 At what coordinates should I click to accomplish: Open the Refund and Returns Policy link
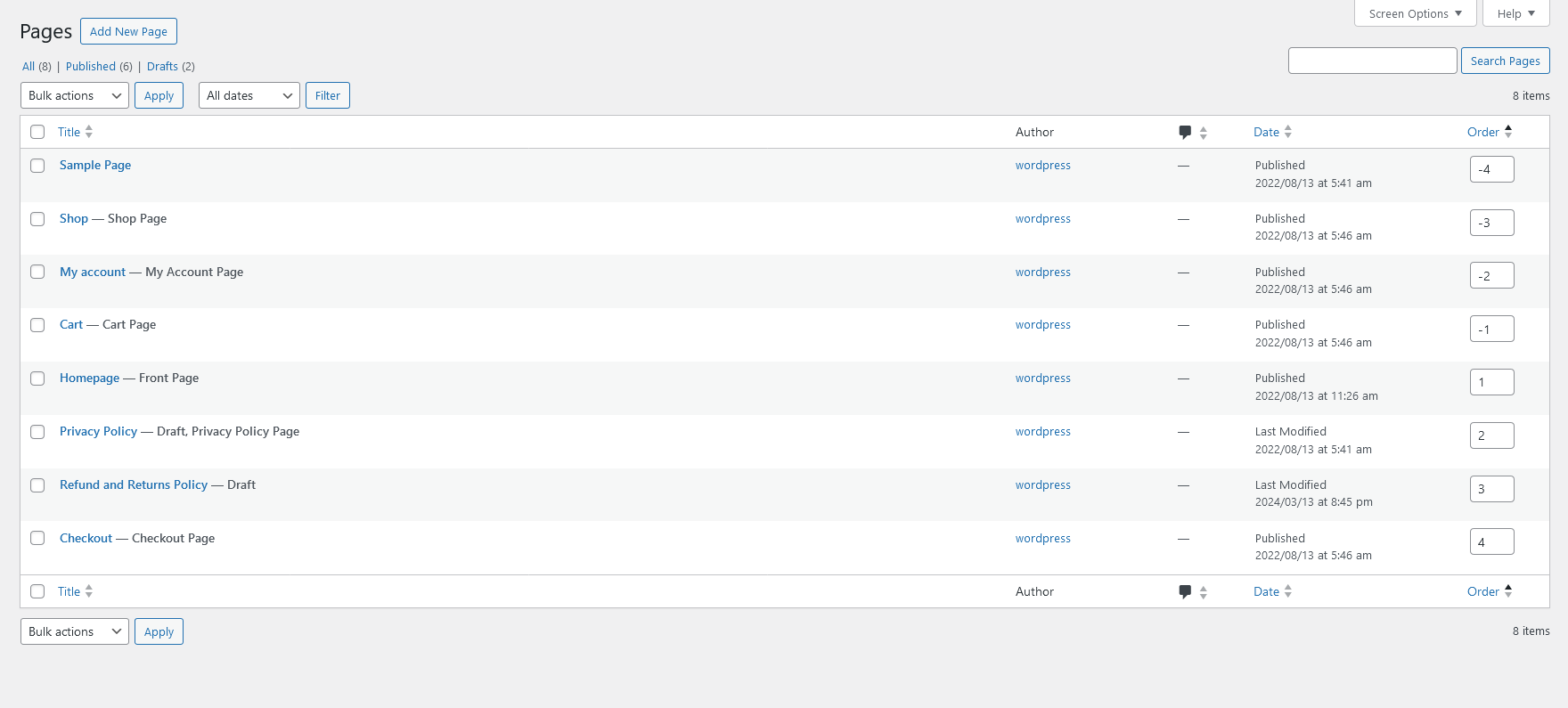click(x=134, y=484)
